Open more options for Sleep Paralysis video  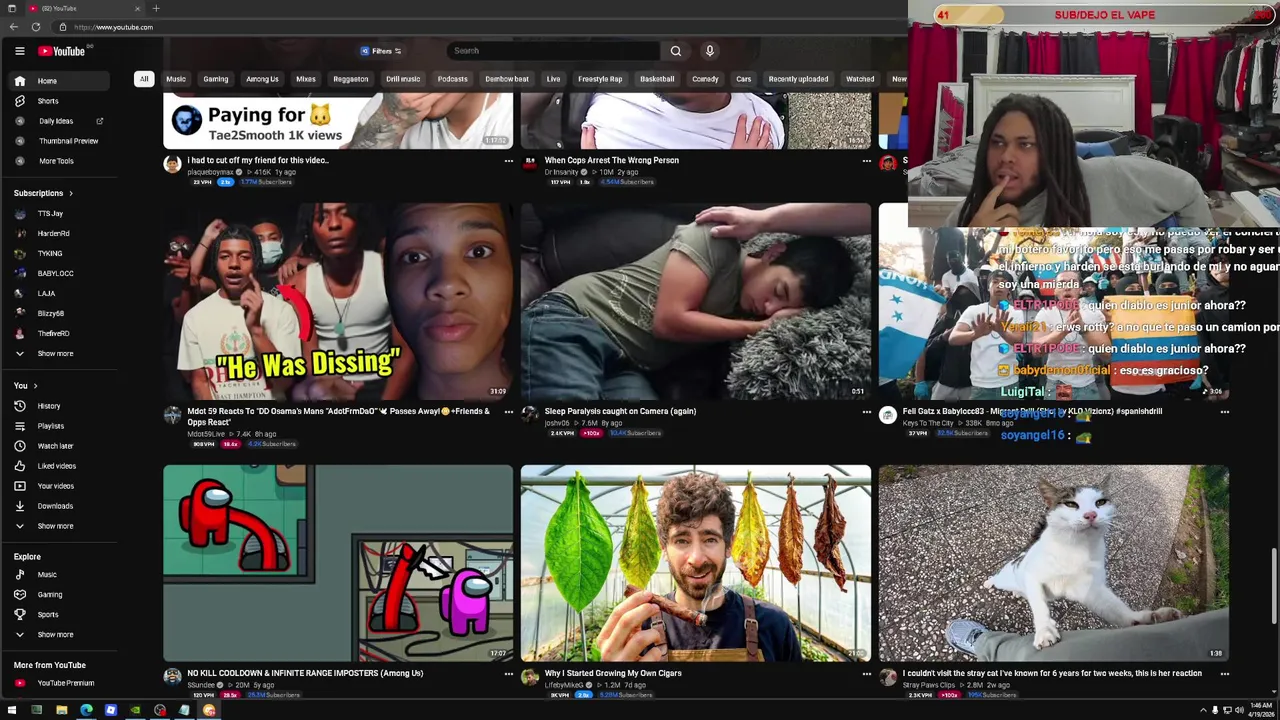(866, 412)
